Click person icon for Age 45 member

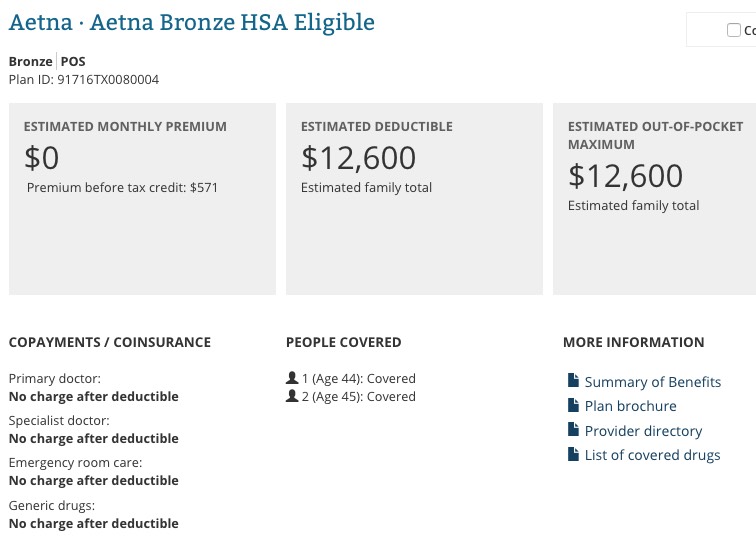coord(292,397)
